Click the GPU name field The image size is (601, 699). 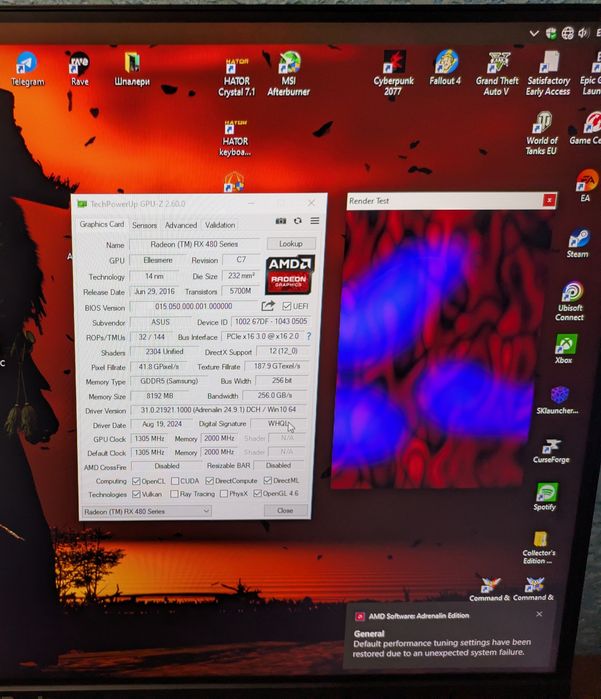194,244
